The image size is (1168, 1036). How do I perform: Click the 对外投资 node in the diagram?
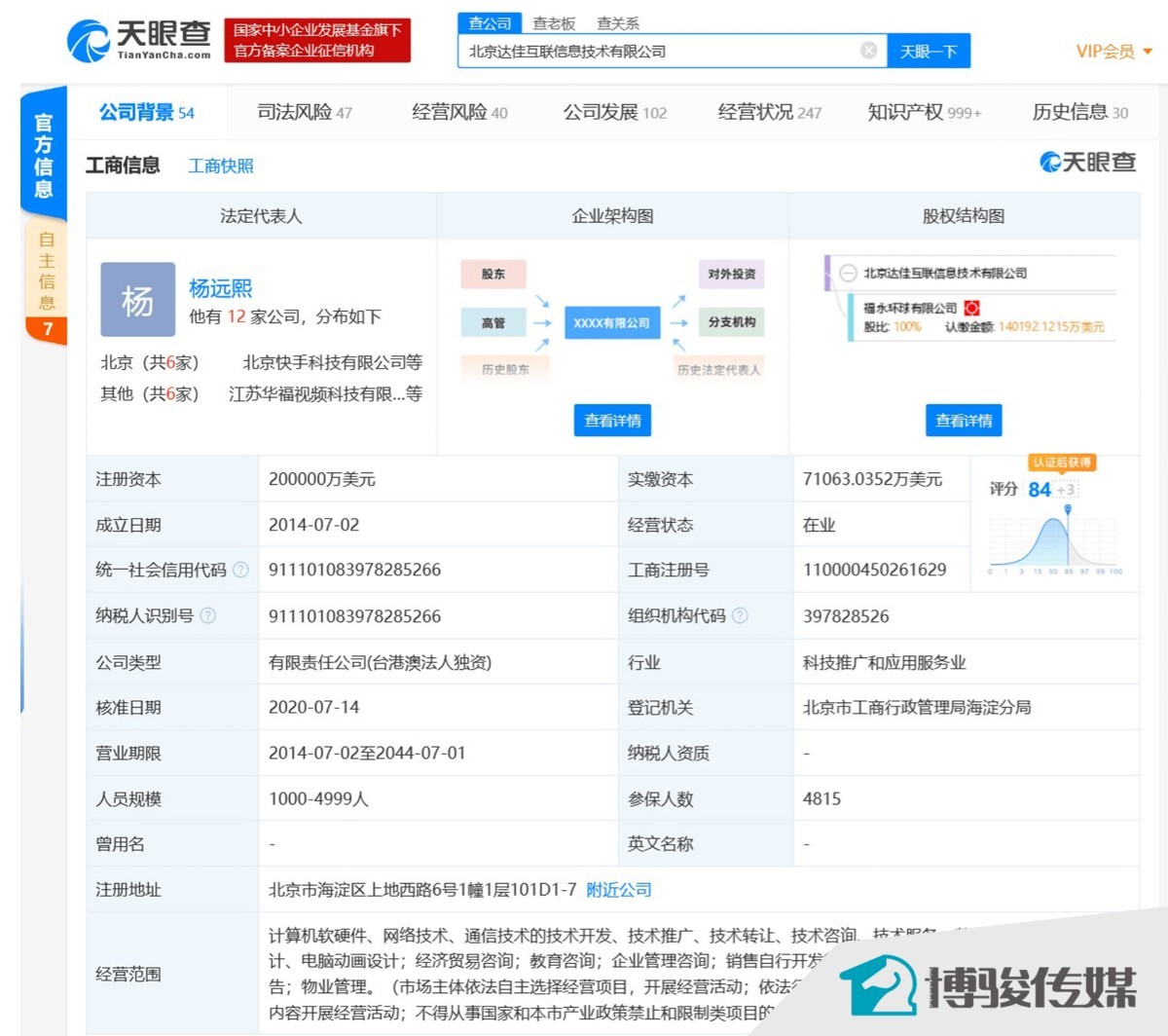coord(731,275)
